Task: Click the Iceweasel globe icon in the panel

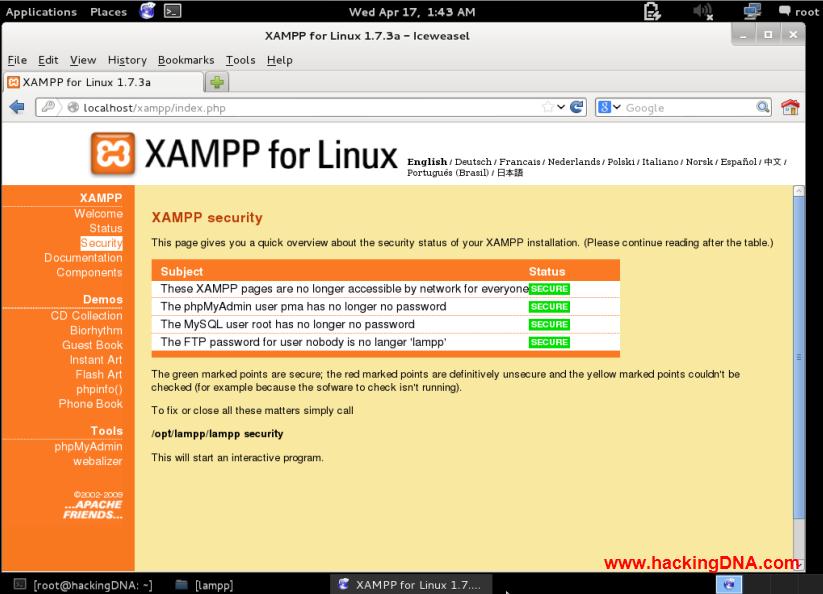Action: click(x=147, y=11)
